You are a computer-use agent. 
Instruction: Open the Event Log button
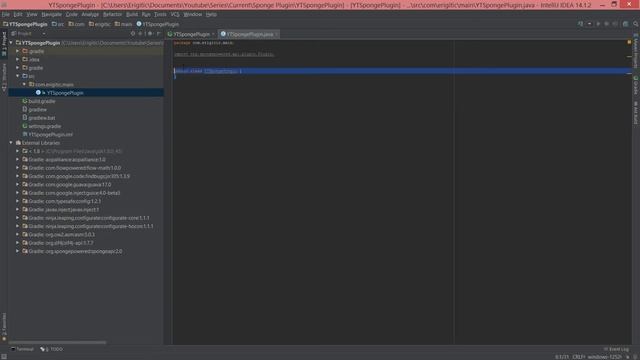[616, 349]
